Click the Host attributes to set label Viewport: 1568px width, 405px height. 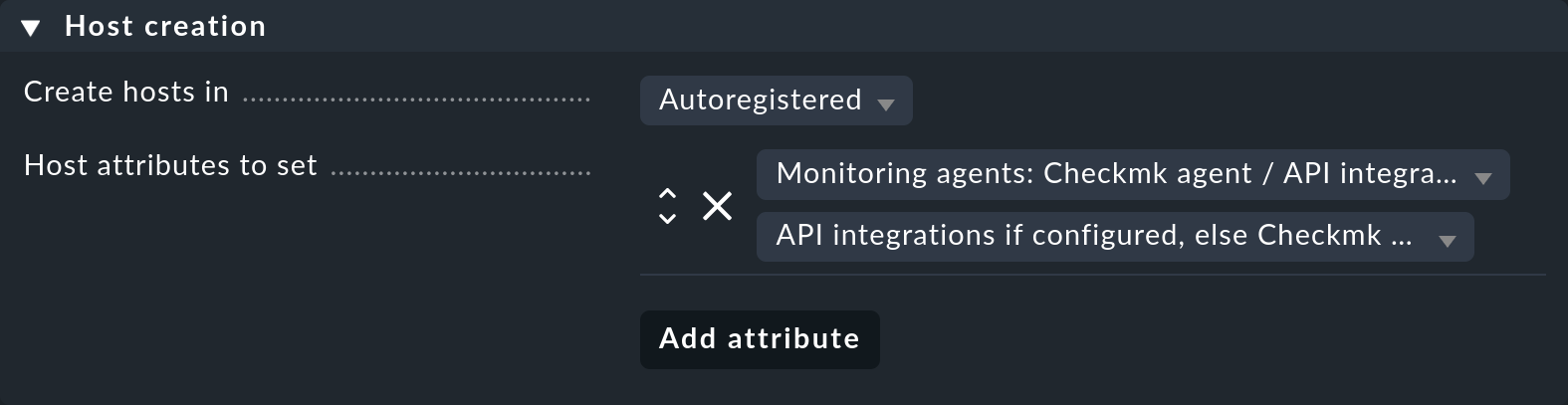pyautogui.click(x=170, y=165)
